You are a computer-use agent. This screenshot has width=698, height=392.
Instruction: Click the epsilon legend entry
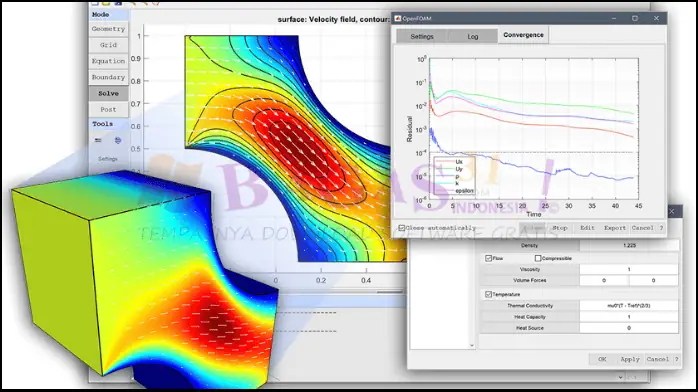[x=464, y=191]
